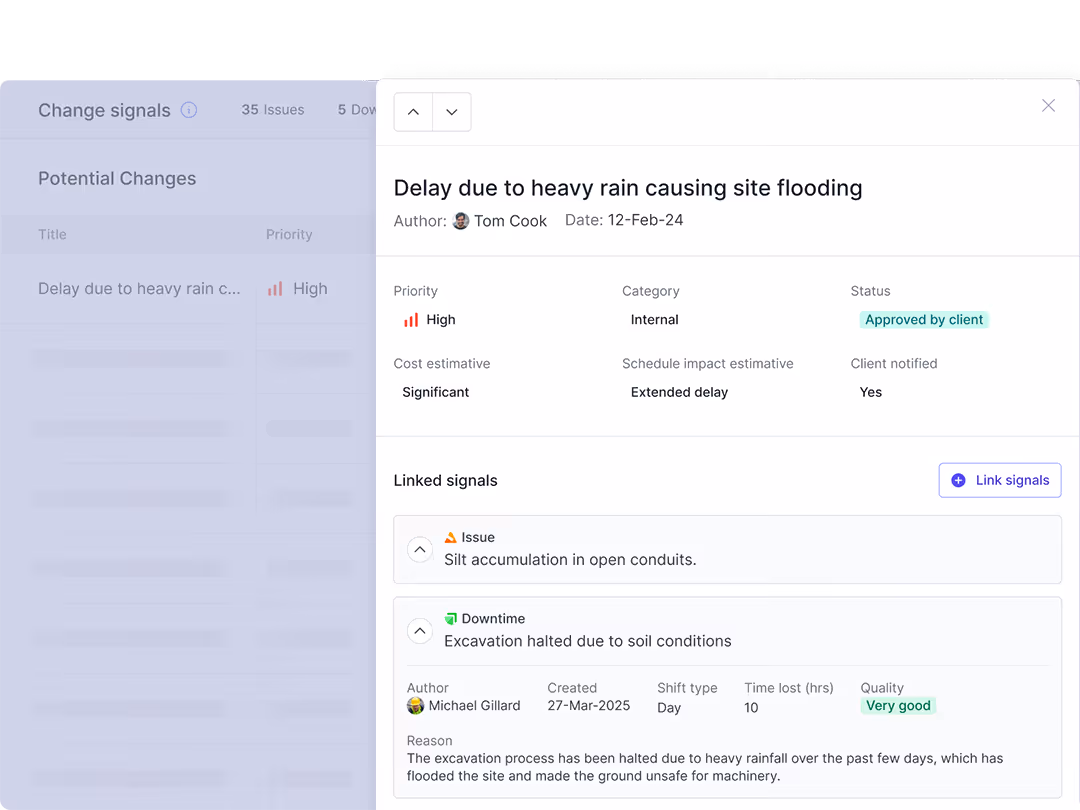This screenshot has height=810, width=1080.
Task: Click the down navigation chevron at top
Action: click(451, 112)
